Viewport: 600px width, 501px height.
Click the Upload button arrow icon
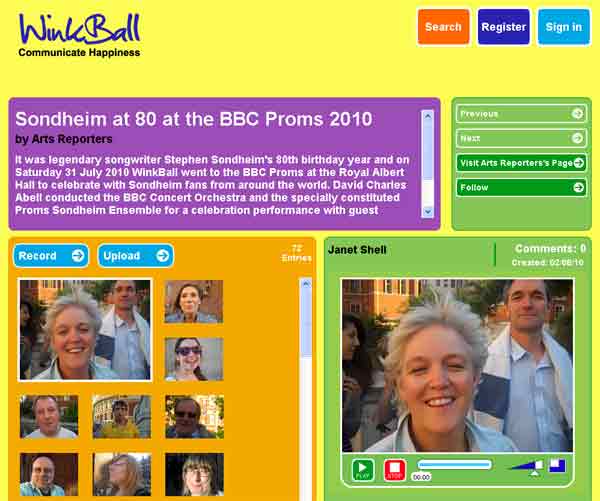tap(163, 255)
